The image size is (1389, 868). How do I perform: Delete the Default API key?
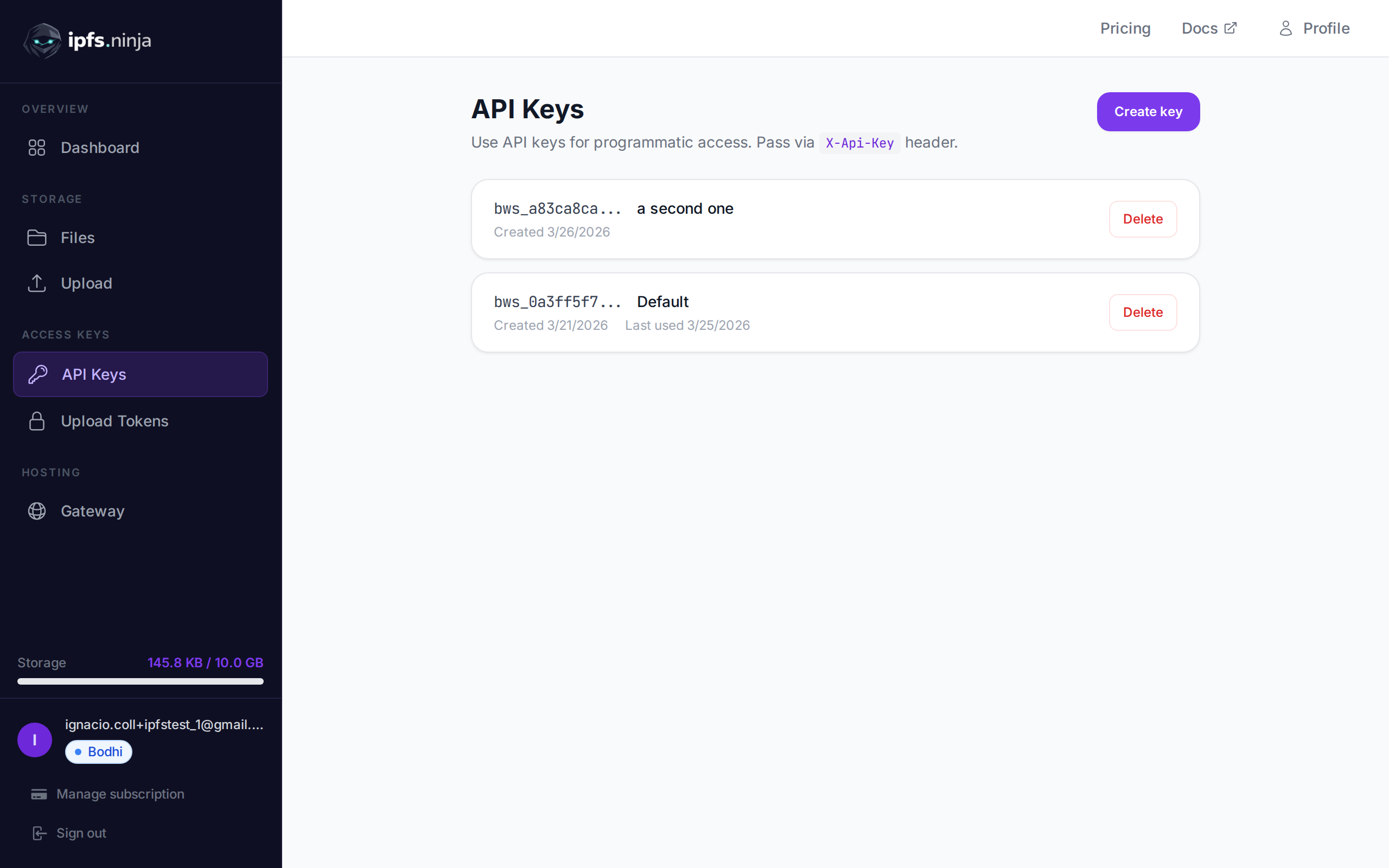pyautogui.click(x=1143, y=312)
